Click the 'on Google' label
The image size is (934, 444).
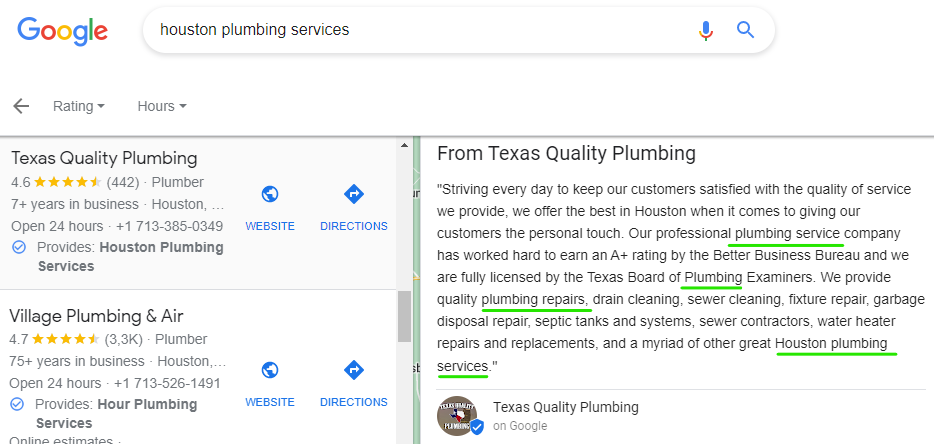[520, 426]
